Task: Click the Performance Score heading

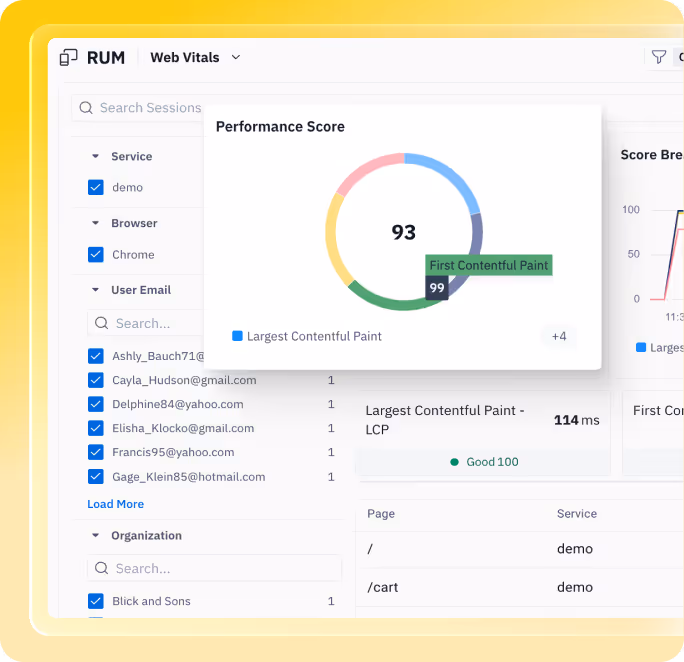Action: coord(280,126)
